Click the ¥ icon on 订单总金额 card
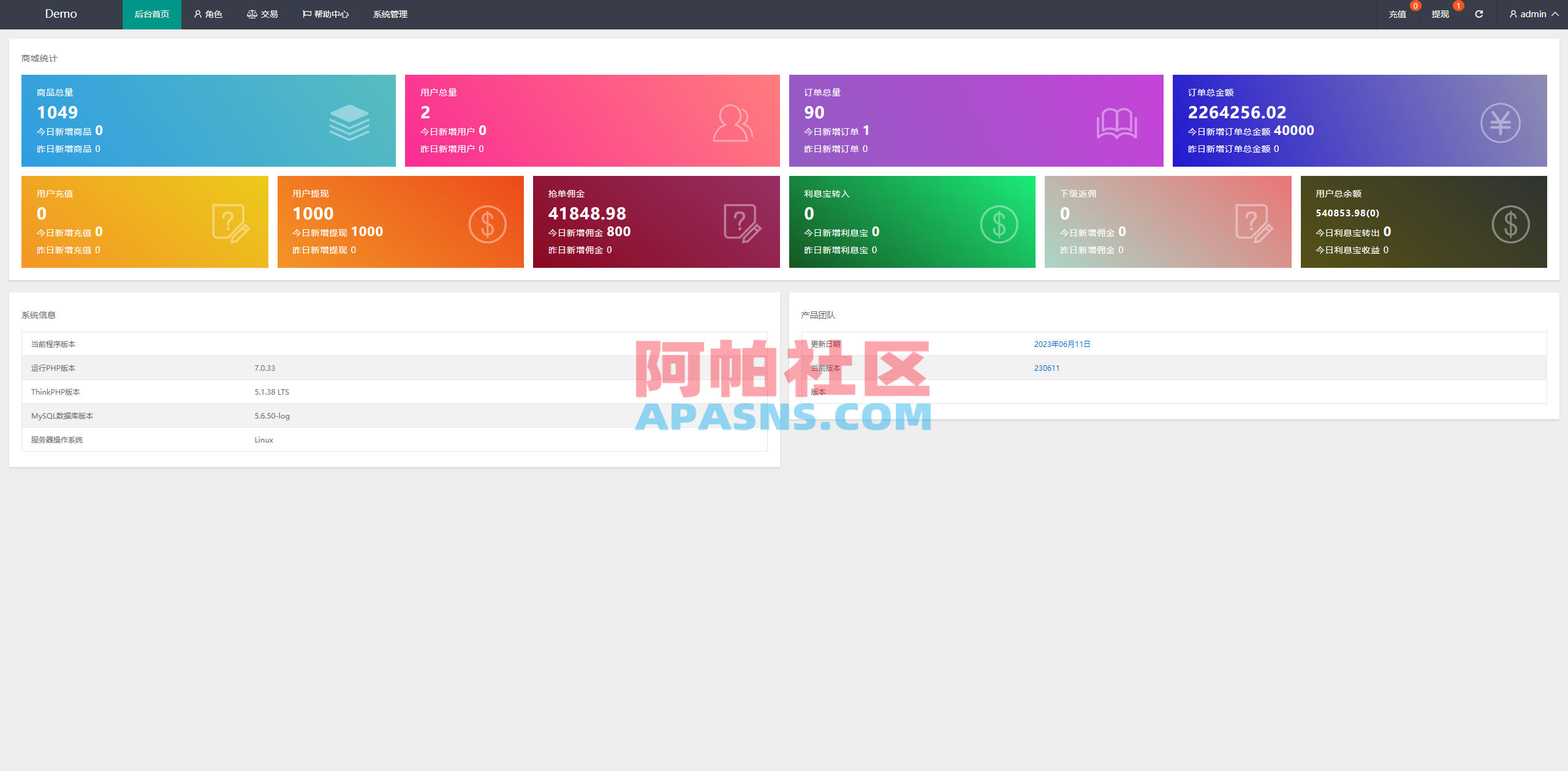Viewport: 1568px width, 771px height. point(1499,122)
